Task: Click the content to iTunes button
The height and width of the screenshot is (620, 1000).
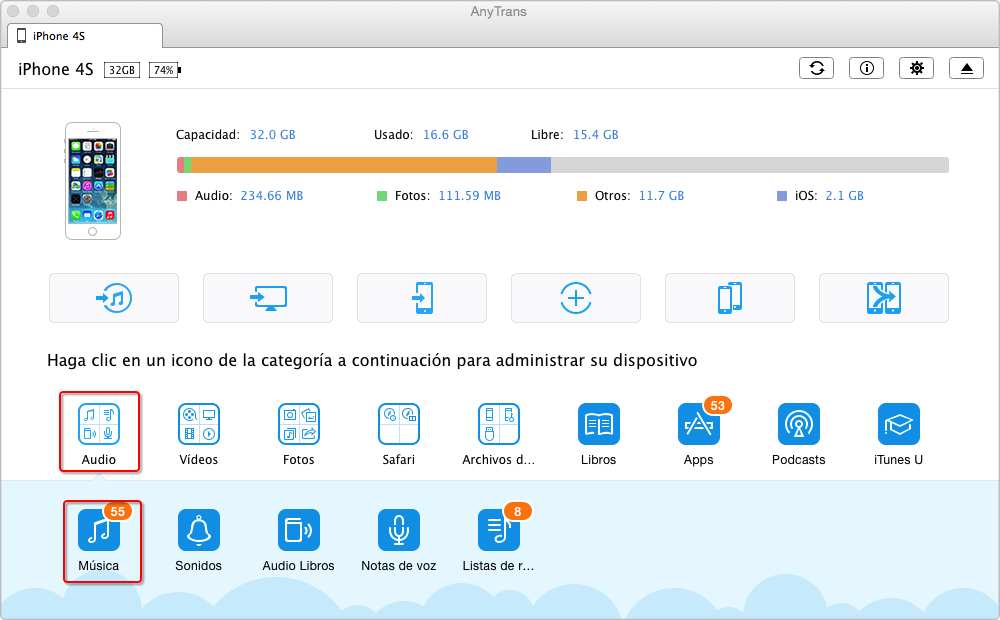Action: 114,298
